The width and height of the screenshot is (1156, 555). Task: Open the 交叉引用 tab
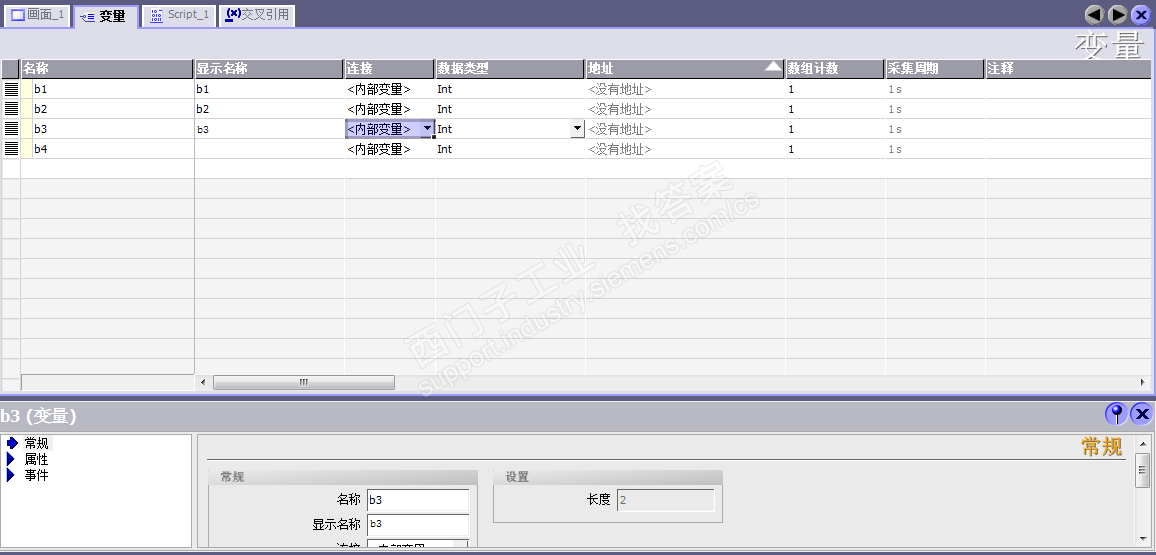pyautogui.click(x=257, y=15)
